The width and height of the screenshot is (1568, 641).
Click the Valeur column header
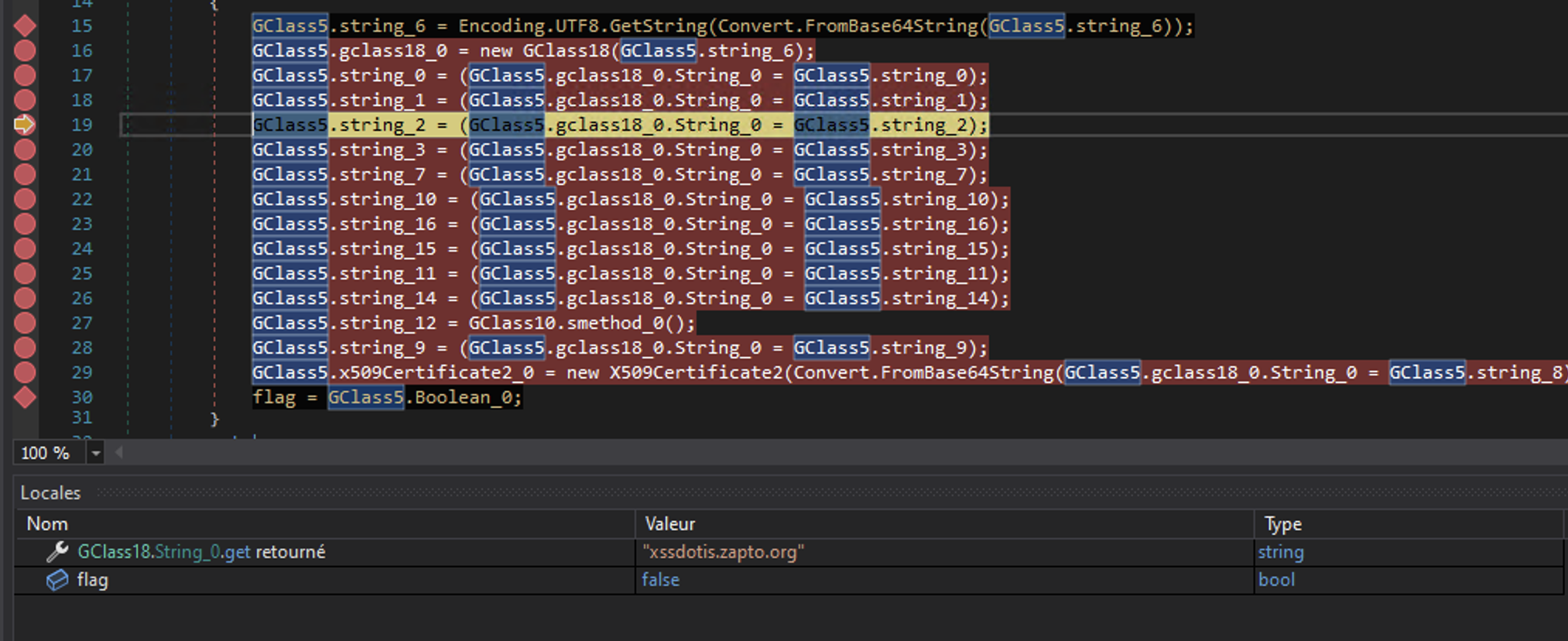(x=669, y=524)
